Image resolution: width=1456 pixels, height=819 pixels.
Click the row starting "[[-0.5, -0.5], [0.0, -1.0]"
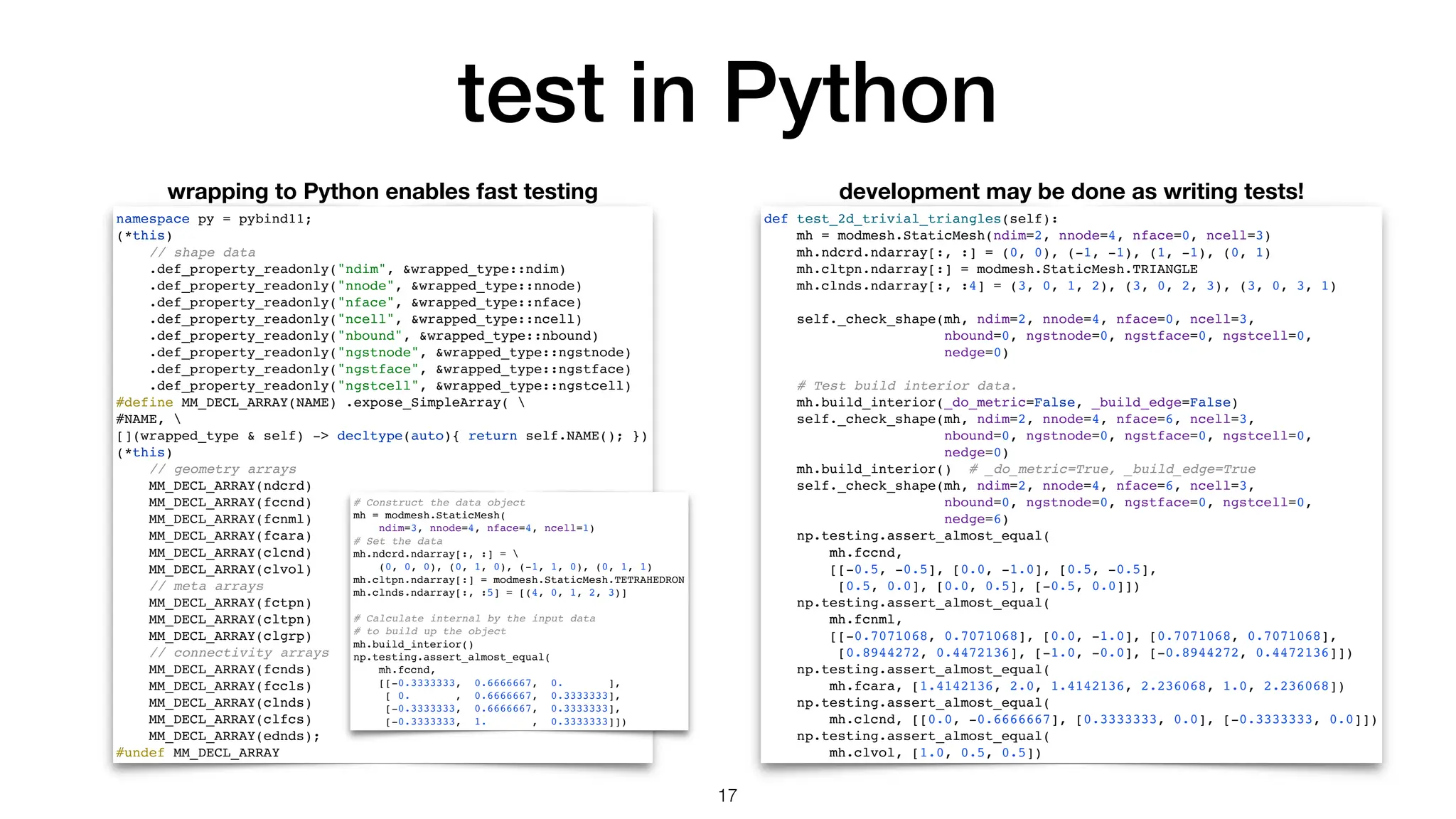(993, 570)
